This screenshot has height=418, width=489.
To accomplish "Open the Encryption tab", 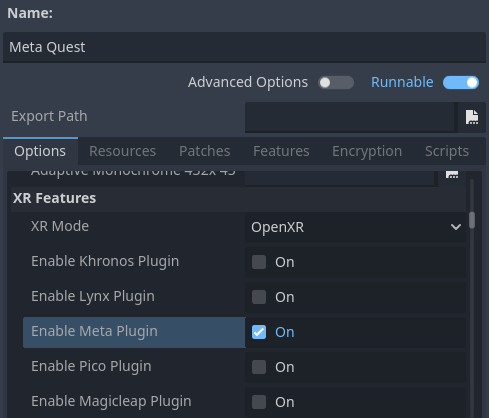I will click(x=367, y=151).
